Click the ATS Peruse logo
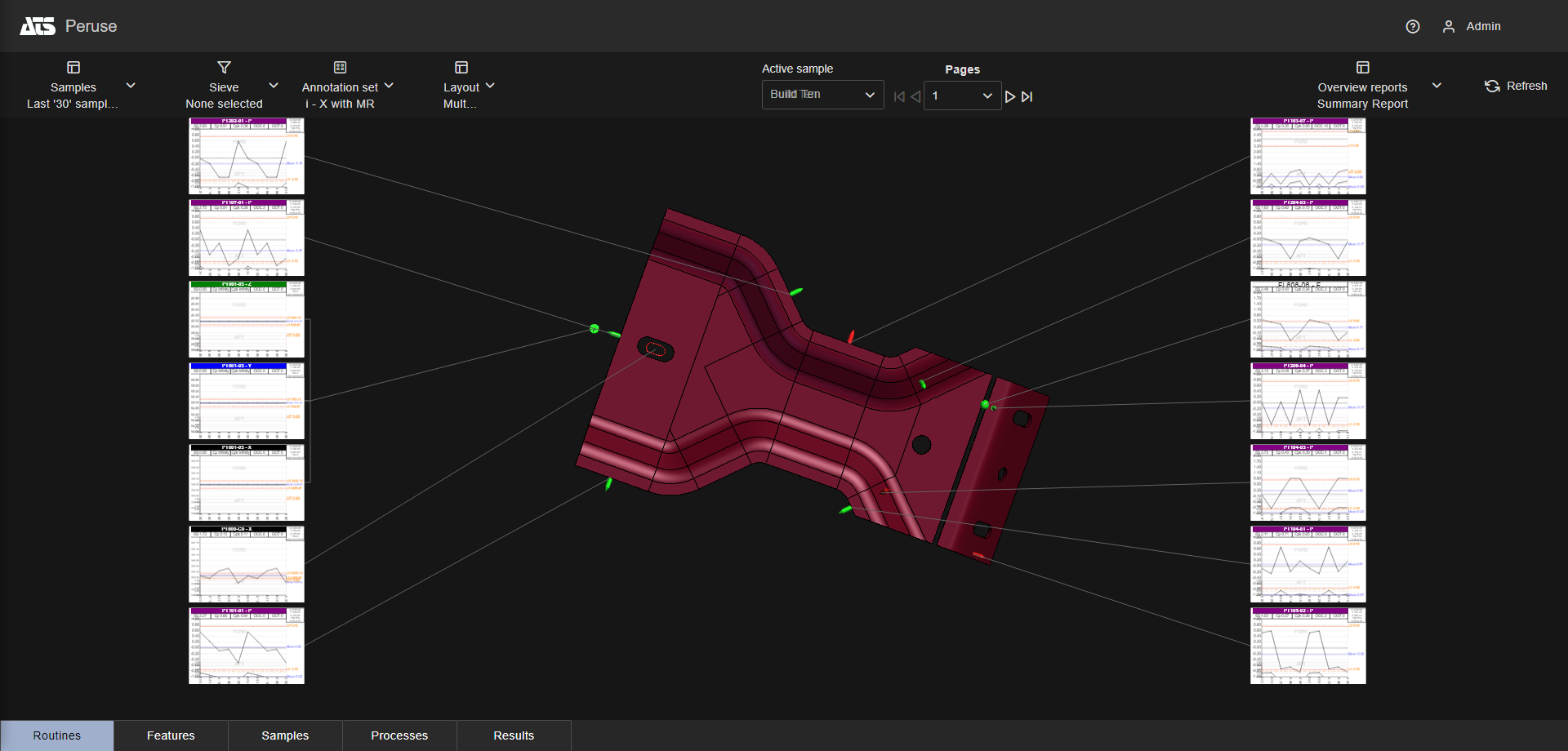Viewport: 1568px width, 751px height. (x=38, y=26)
